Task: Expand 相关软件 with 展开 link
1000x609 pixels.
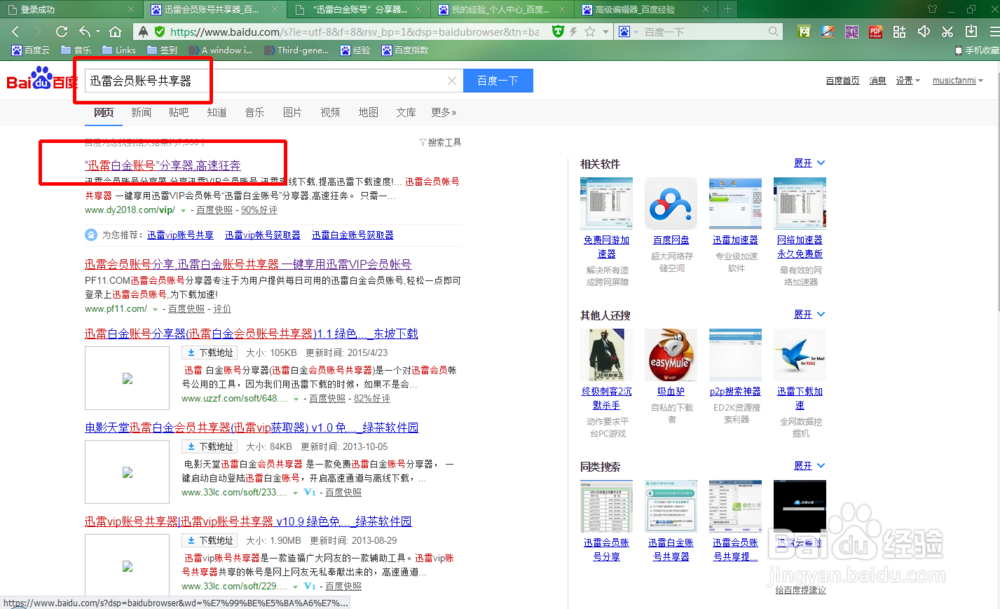Action: pos(809,163)
